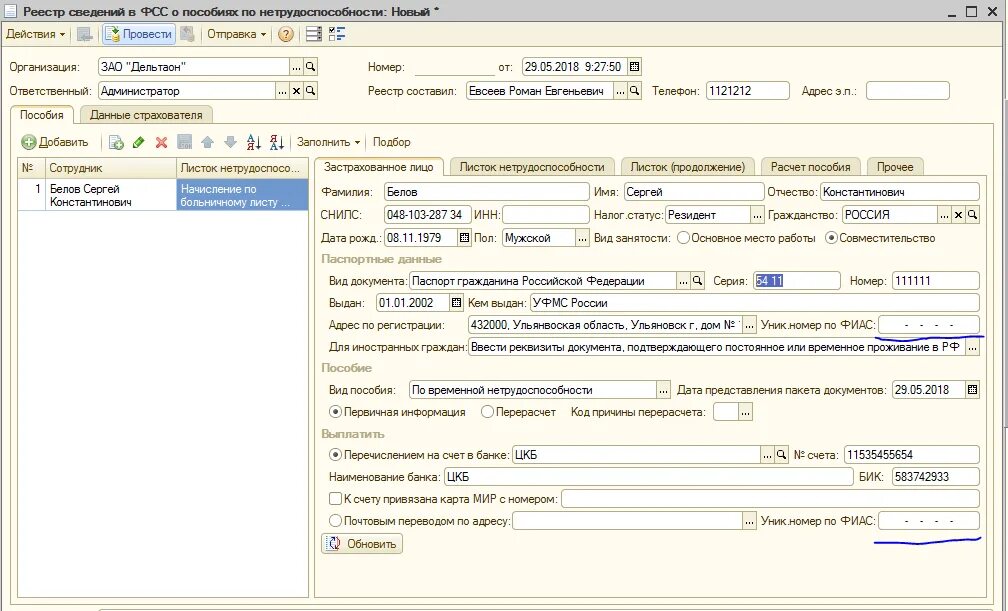Open Листок нетрудоспособности tab
The image size is (1008, 611).
532,167
